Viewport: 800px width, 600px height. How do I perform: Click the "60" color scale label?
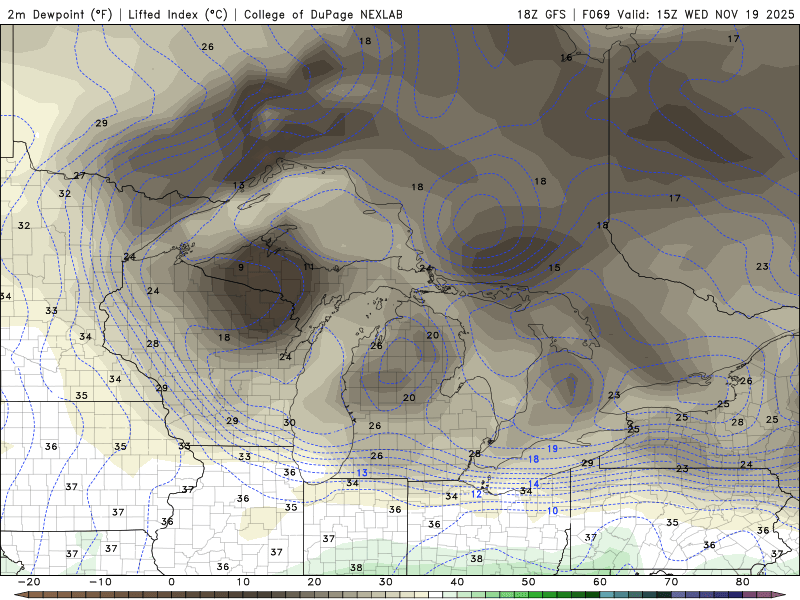(600, 582)
